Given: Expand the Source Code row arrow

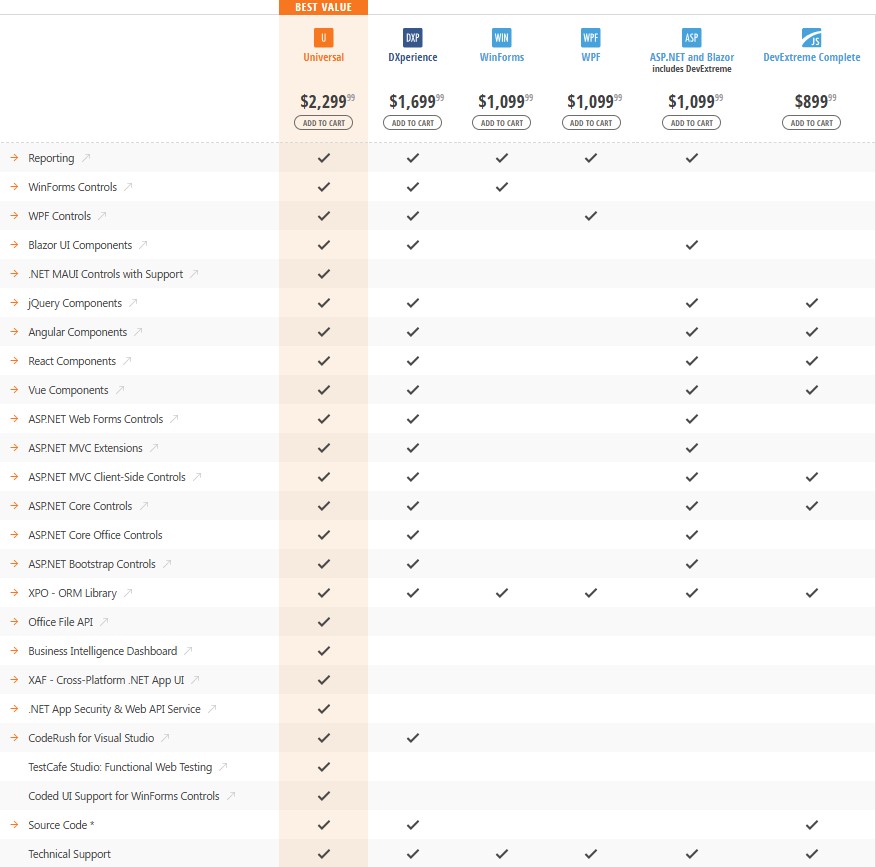Looking at the screenshot, I should (x=15, y=825).
